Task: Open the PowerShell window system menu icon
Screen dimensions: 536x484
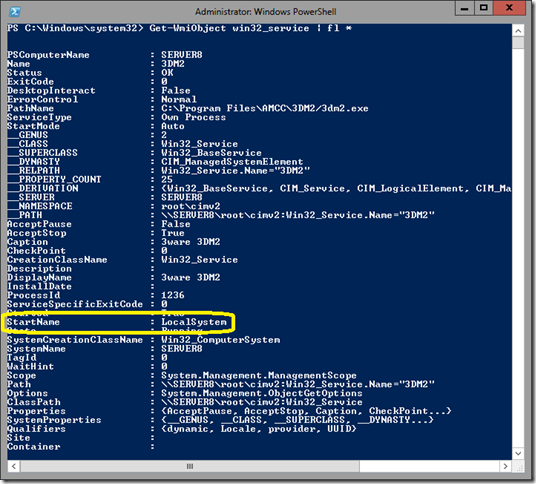Action: (15, 11)
